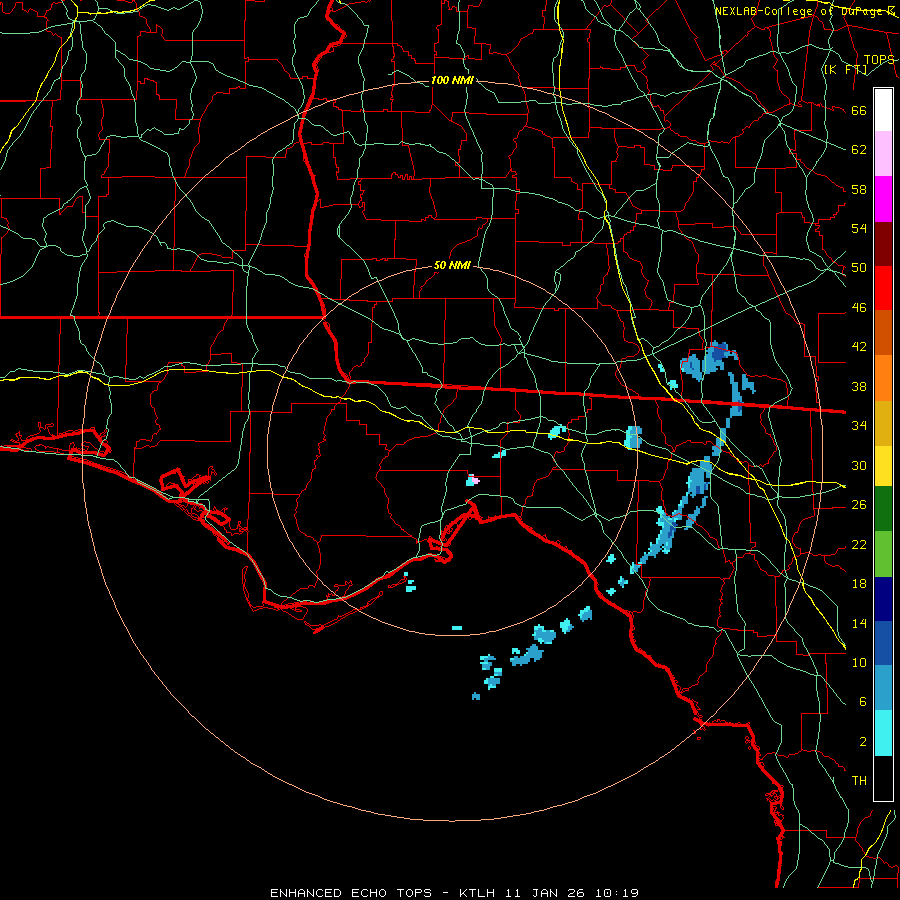This screenshot has width=900, height=900.
Task: Click the bright yellow swatch near 30
Action: pyautogui.click(x=883, y=466)
